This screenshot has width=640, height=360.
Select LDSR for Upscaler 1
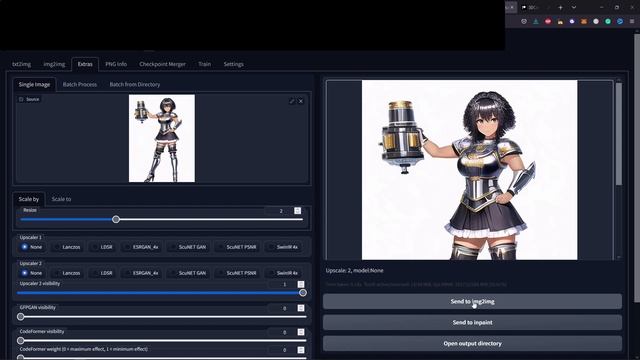point(102,247)
